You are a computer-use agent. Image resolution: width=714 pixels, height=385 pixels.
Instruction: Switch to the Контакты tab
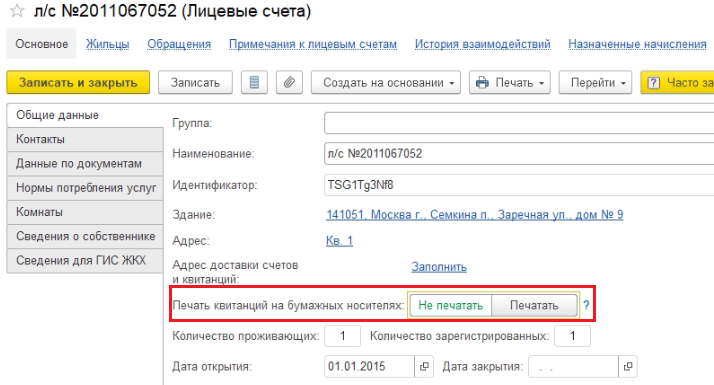coord(85,139)
